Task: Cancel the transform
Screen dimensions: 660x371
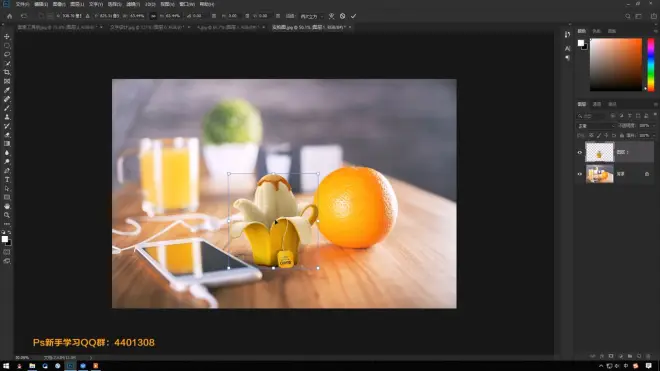Action: point(343,16)
